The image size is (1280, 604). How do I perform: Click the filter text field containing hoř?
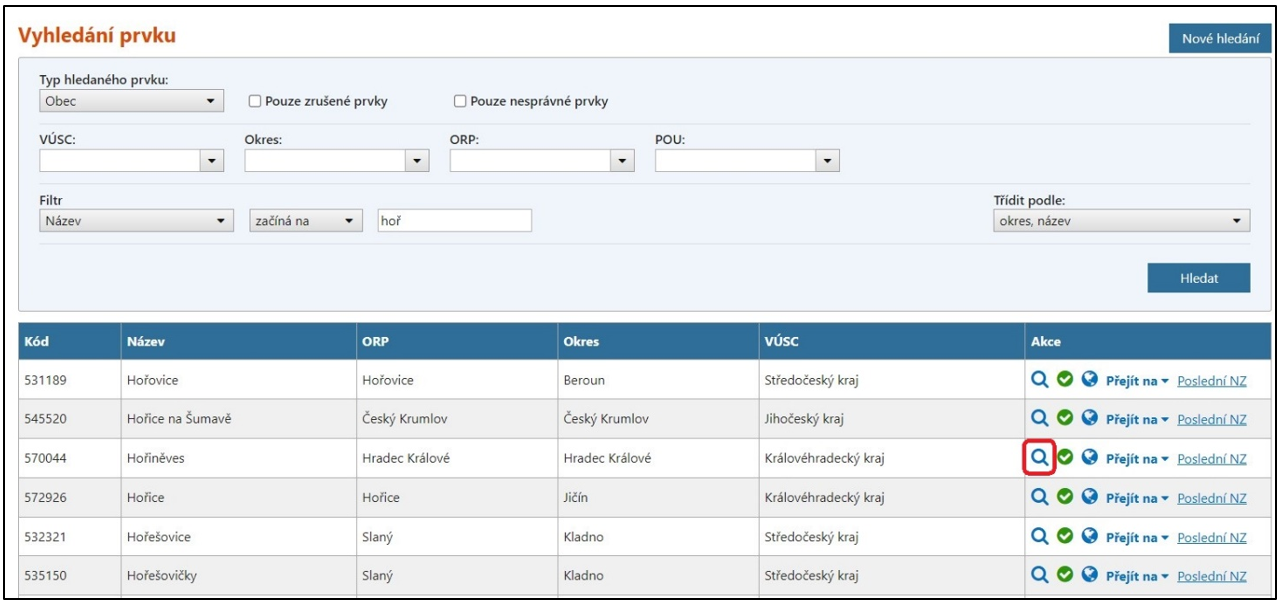[x=454, y=221]
